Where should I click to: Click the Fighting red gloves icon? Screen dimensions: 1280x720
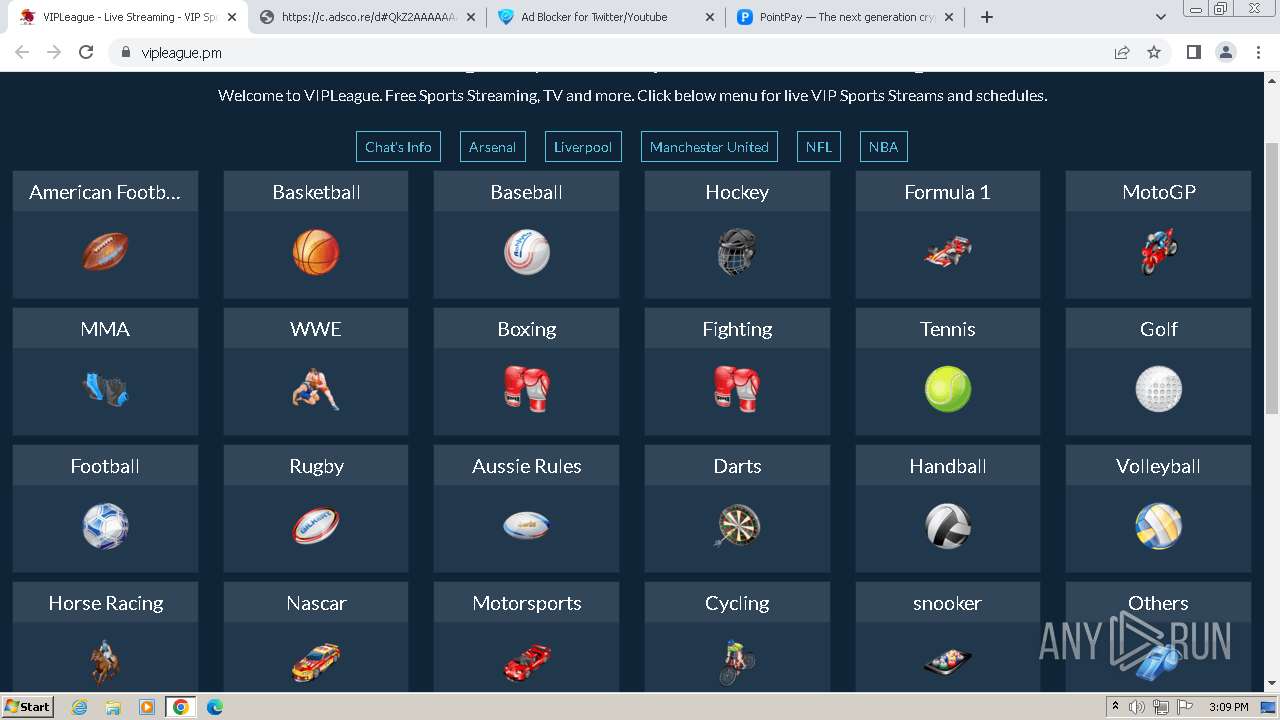click(737, 389)
